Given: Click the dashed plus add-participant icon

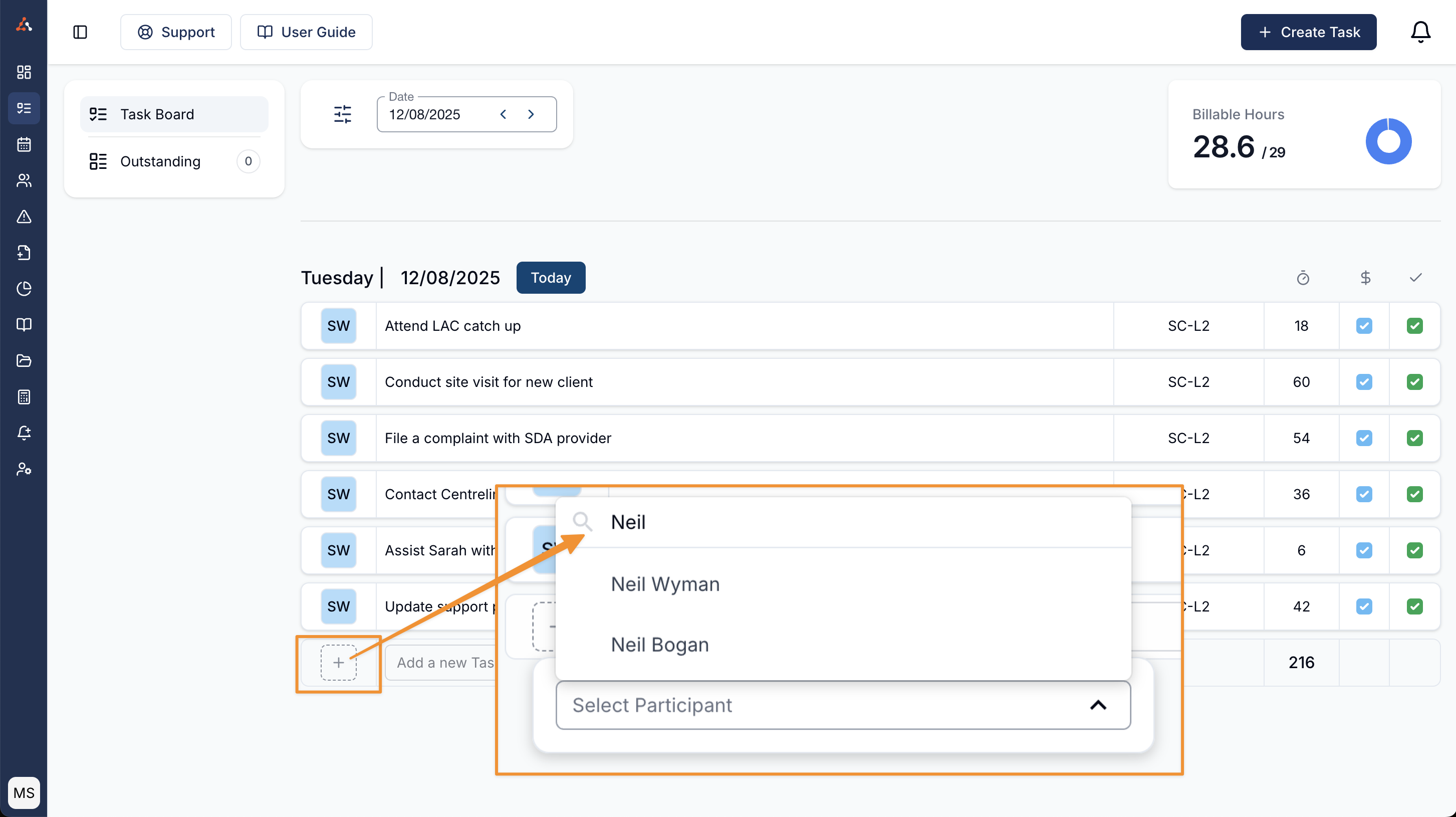Looking at the screenshot, I should [338, 662].
